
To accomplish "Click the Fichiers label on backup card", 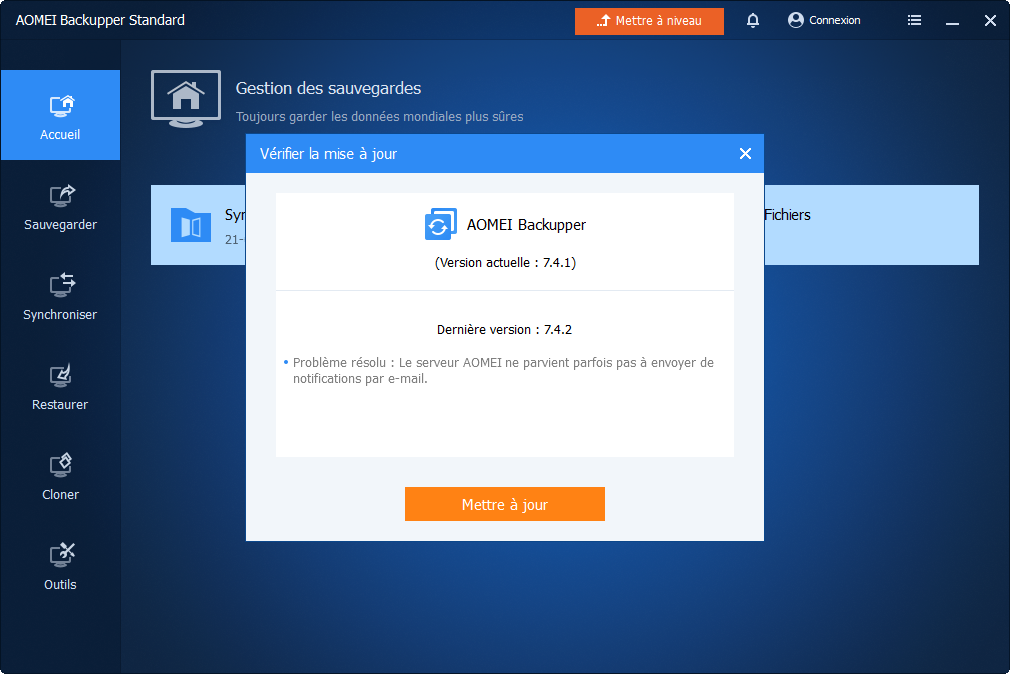I will pos(787,215).
